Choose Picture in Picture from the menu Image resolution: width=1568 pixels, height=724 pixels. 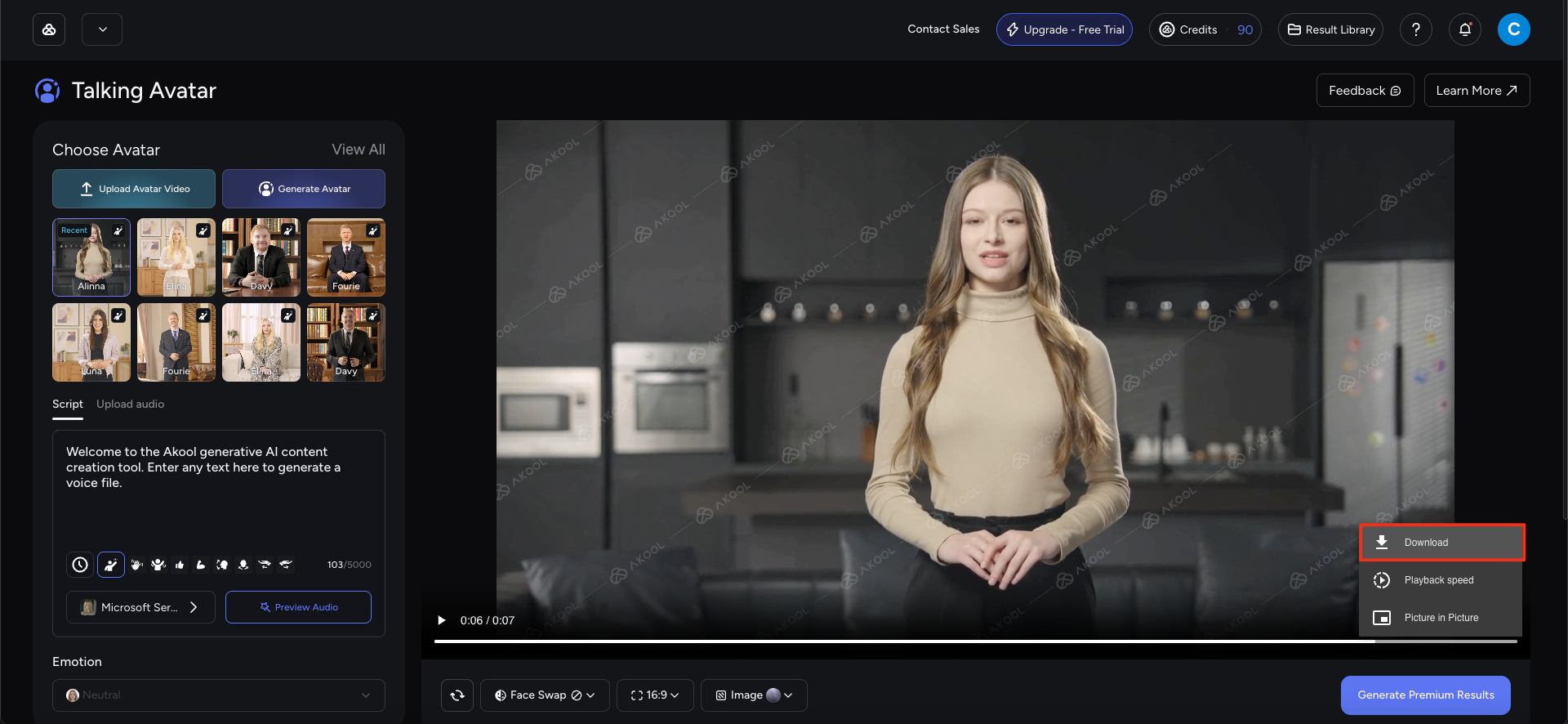1441,618
